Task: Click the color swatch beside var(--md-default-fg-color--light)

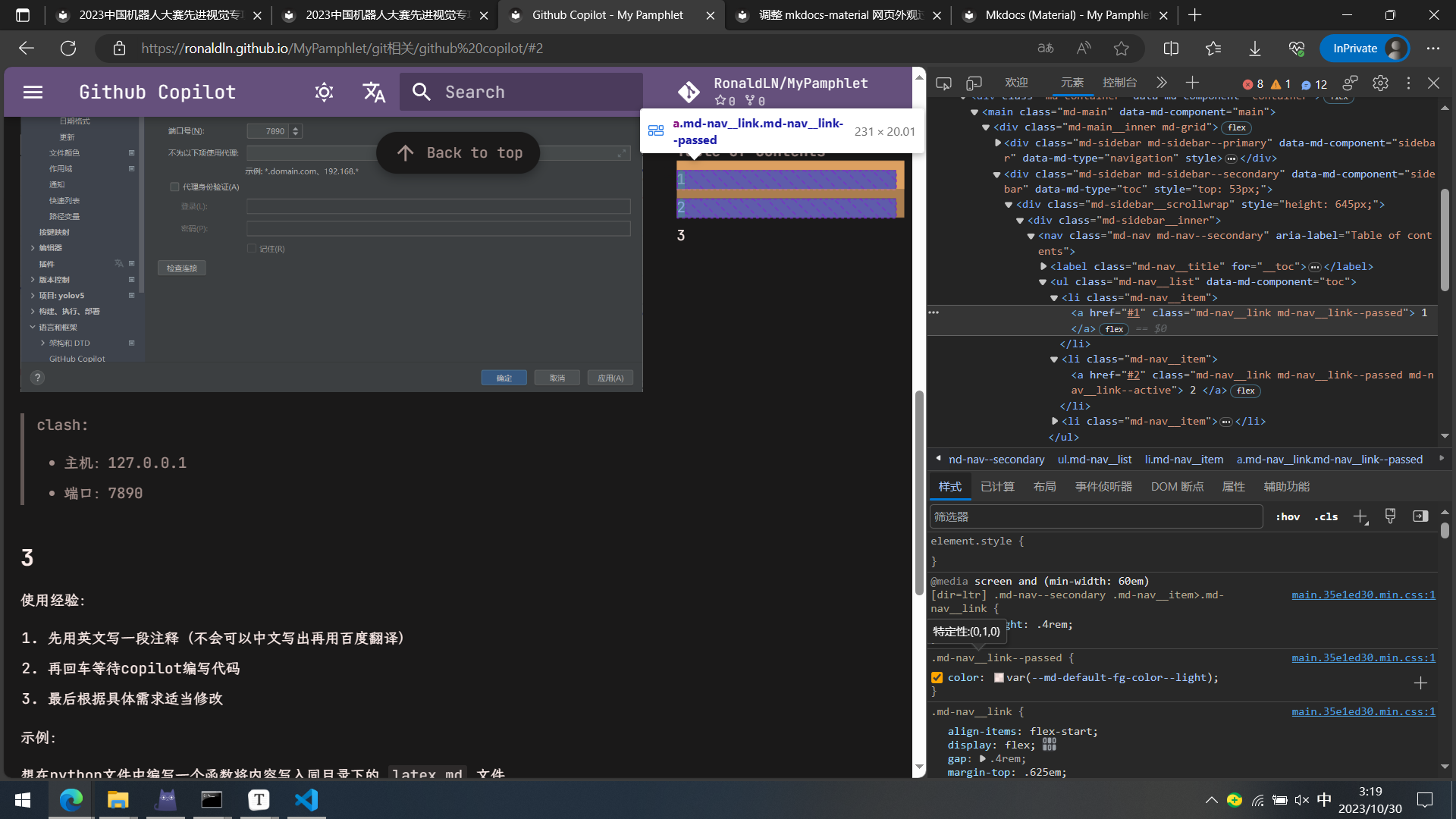Action: coord(999,678)
